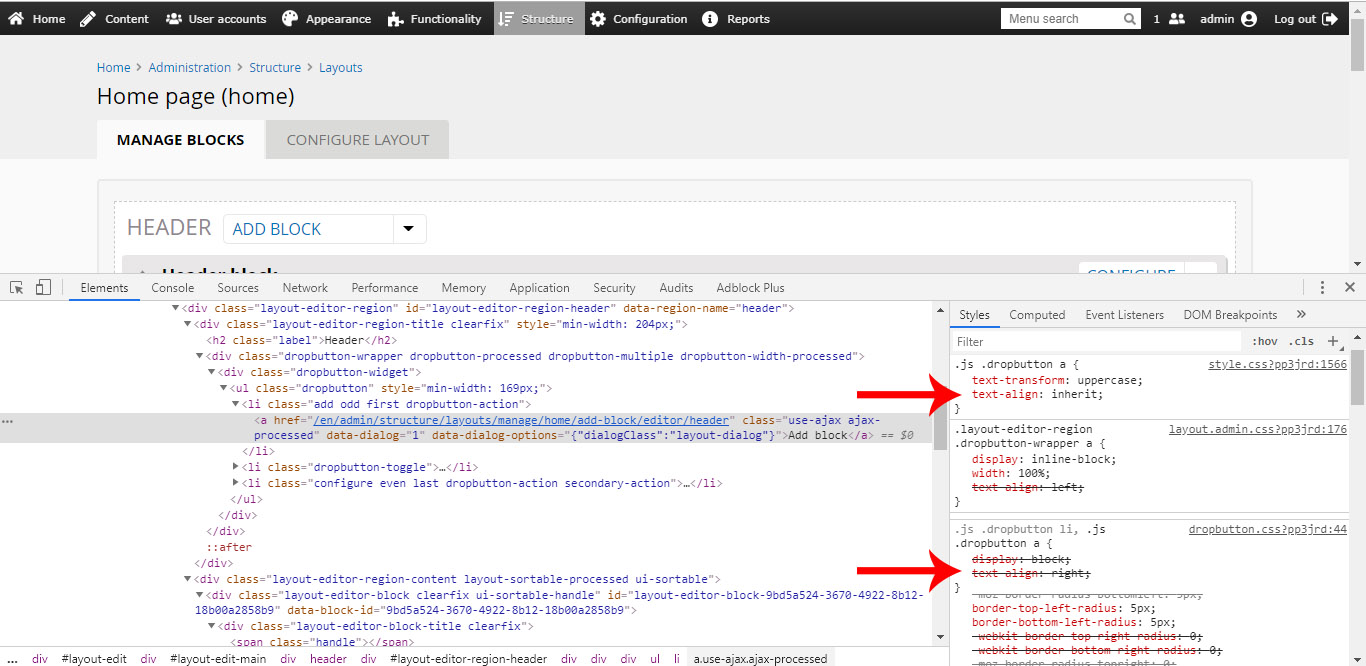Open the ADD BLOCK dropdown arrow
Viewport: 1366px width, 666px height.
click(409, 228)
